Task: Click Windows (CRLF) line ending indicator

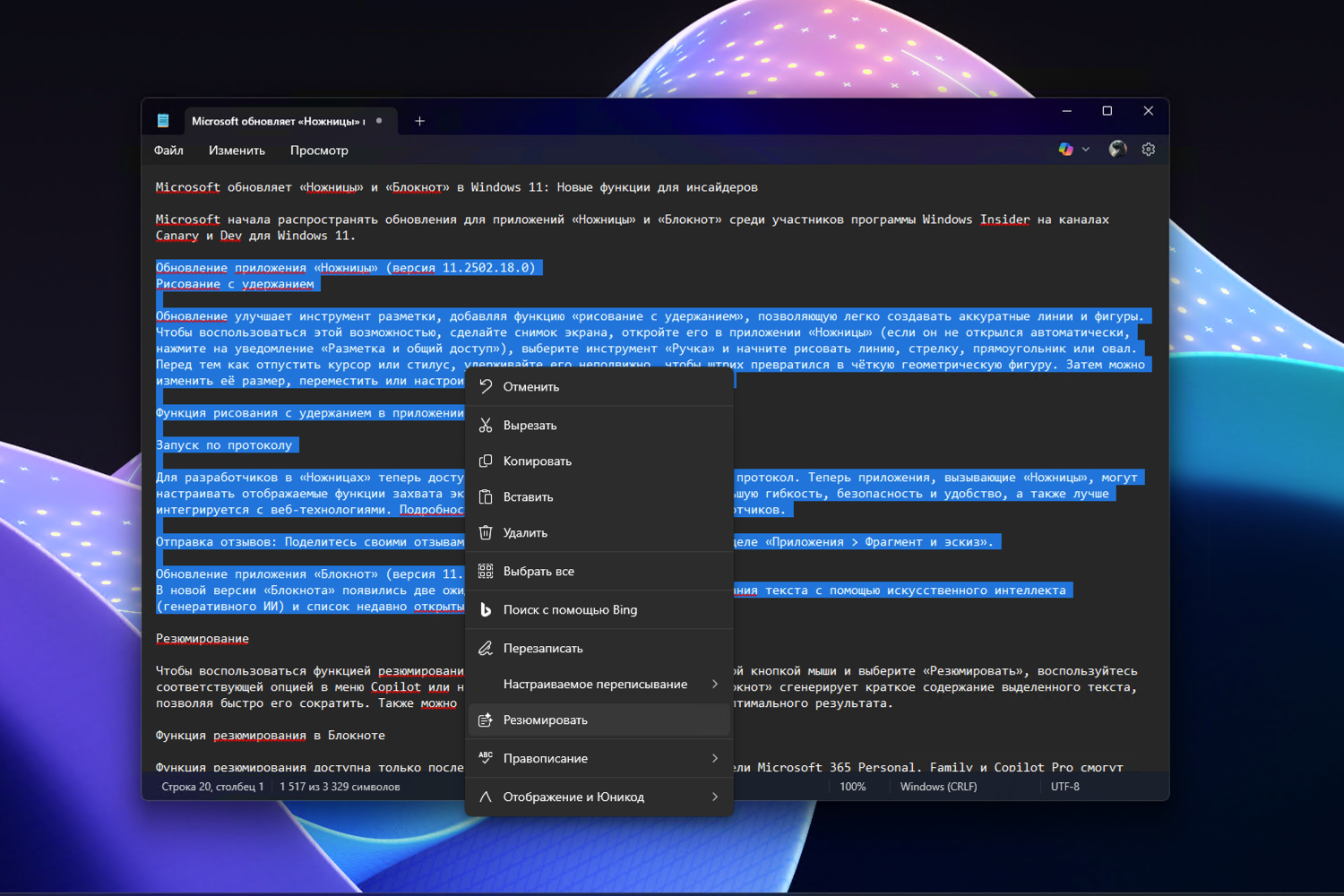Action: pyautogui.click(x=938, y=787)
